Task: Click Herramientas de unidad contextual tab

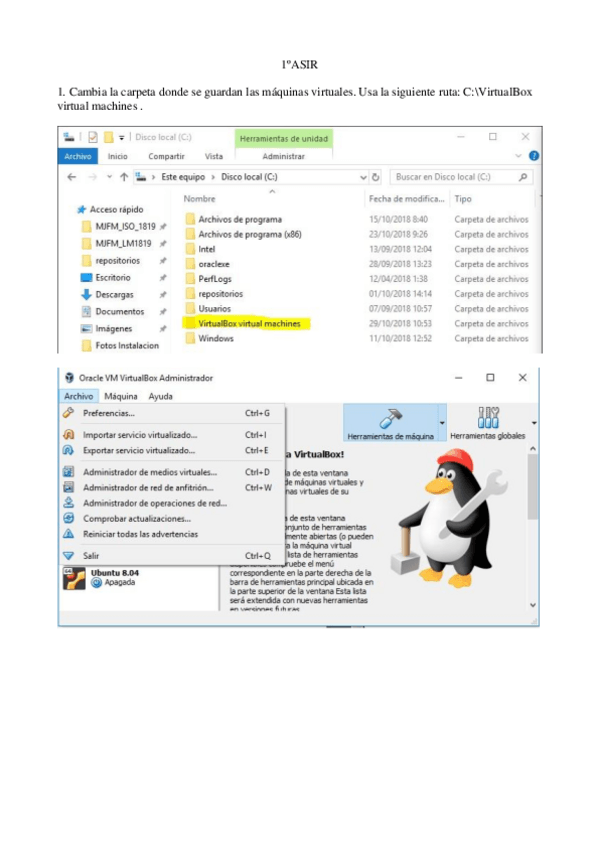Action: pyautogui.click(x=283, y=138)
